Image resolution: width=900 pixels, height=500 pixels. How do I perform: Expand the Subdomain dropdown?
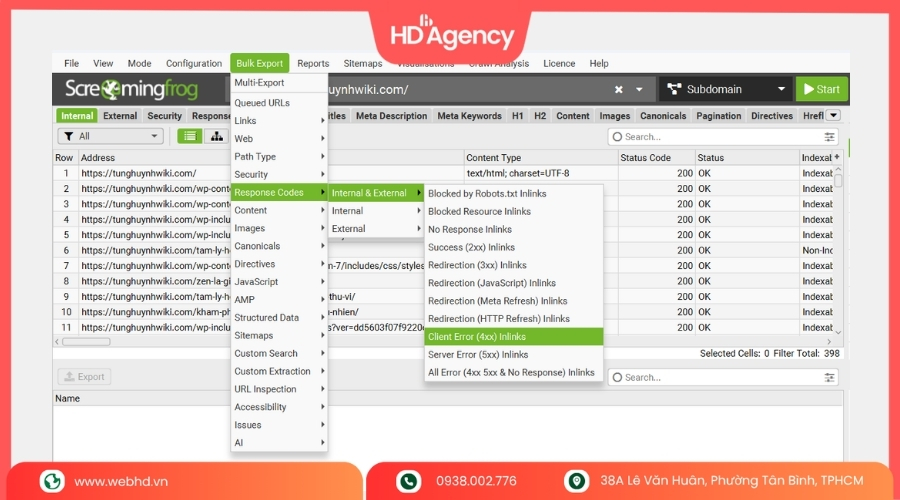pyautogui.click(x=781, y=89)
